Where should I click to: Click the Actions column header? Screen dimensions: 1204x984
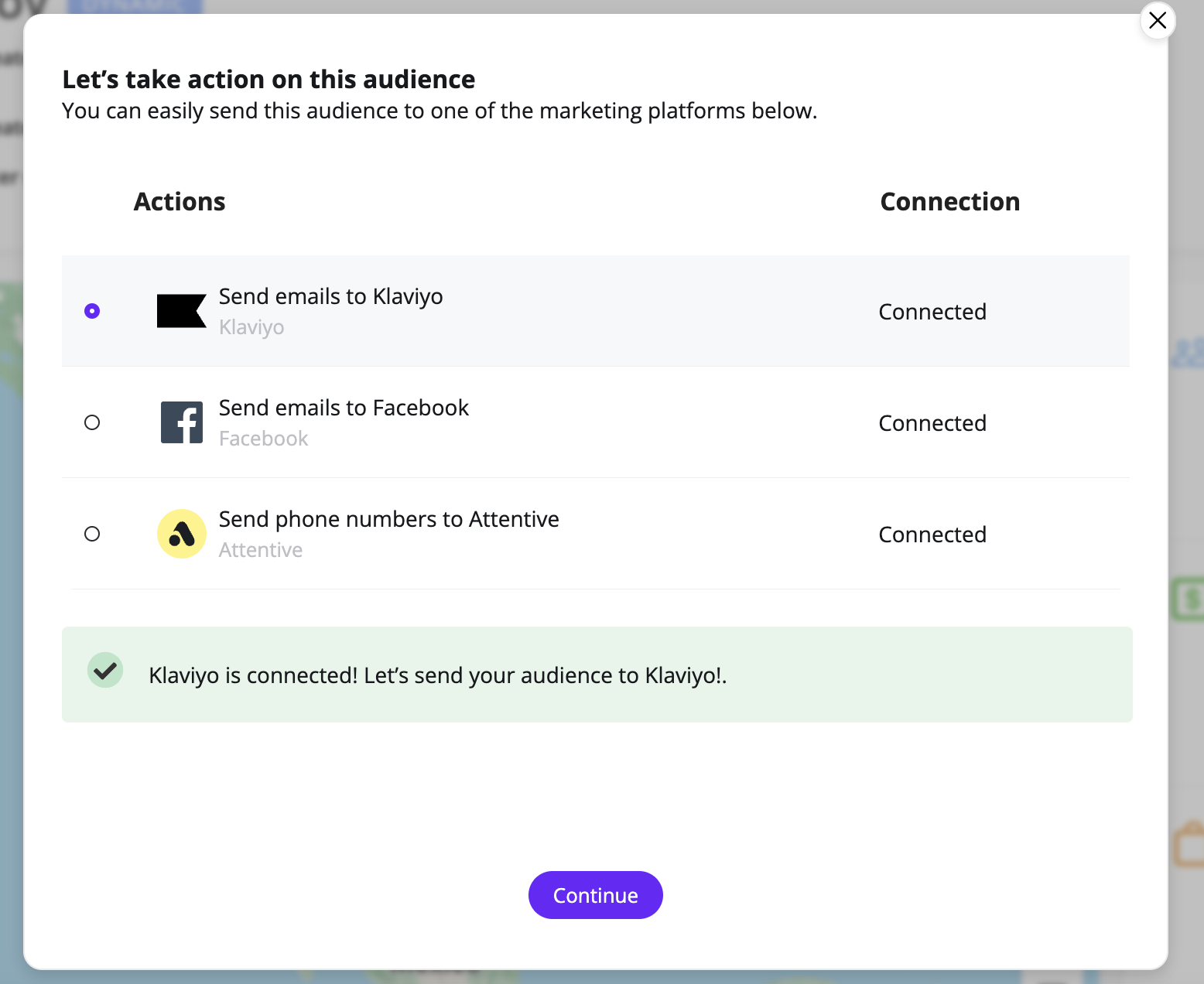(x=180, y=201)
